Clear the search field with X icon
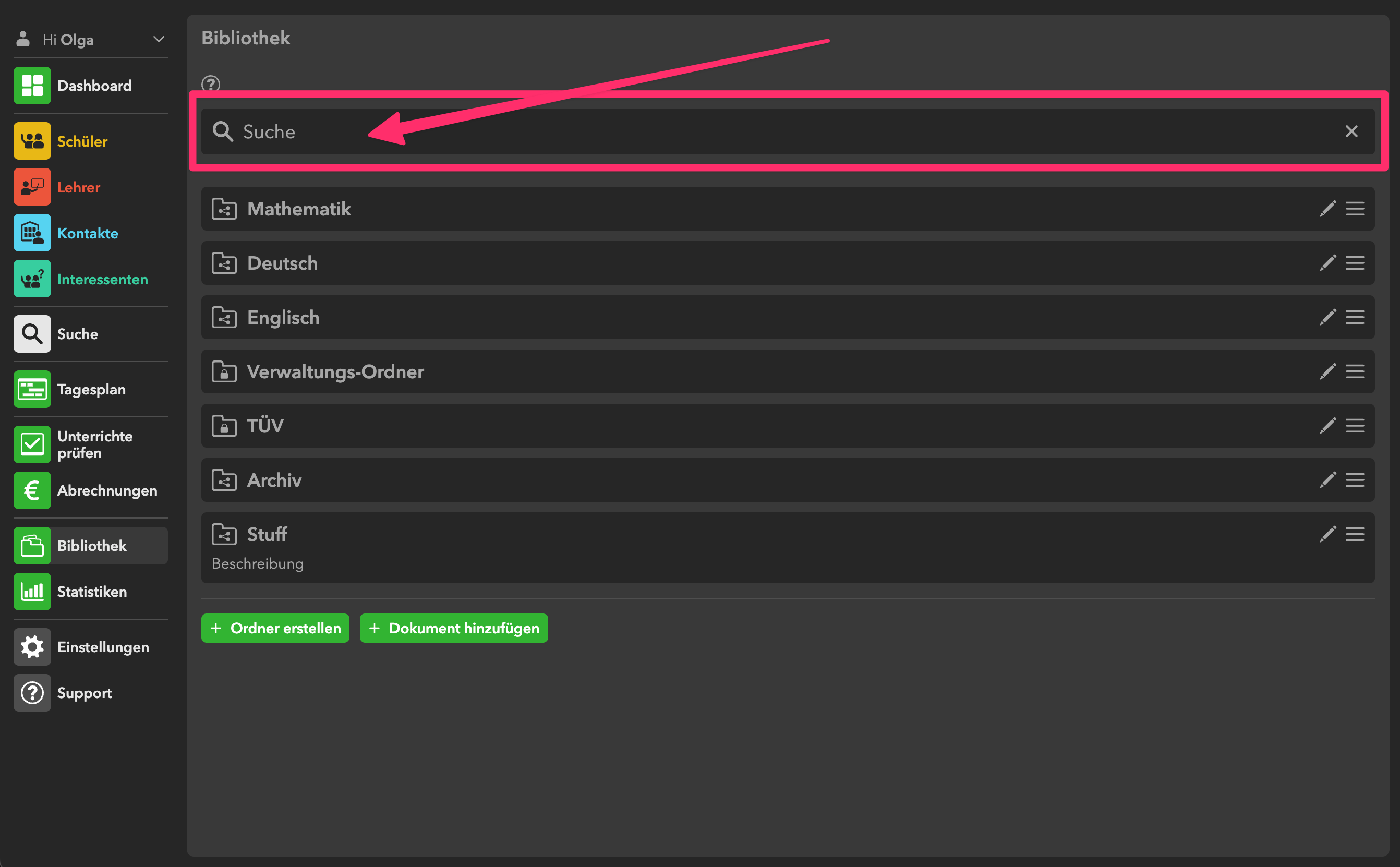 [1351, 131]
